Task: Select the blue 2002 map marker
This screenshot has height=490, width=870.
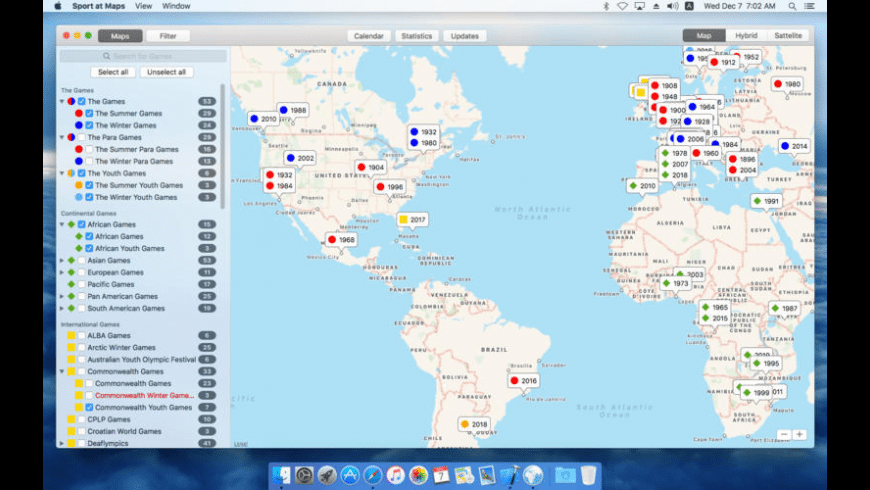Action: coord(300,158)
